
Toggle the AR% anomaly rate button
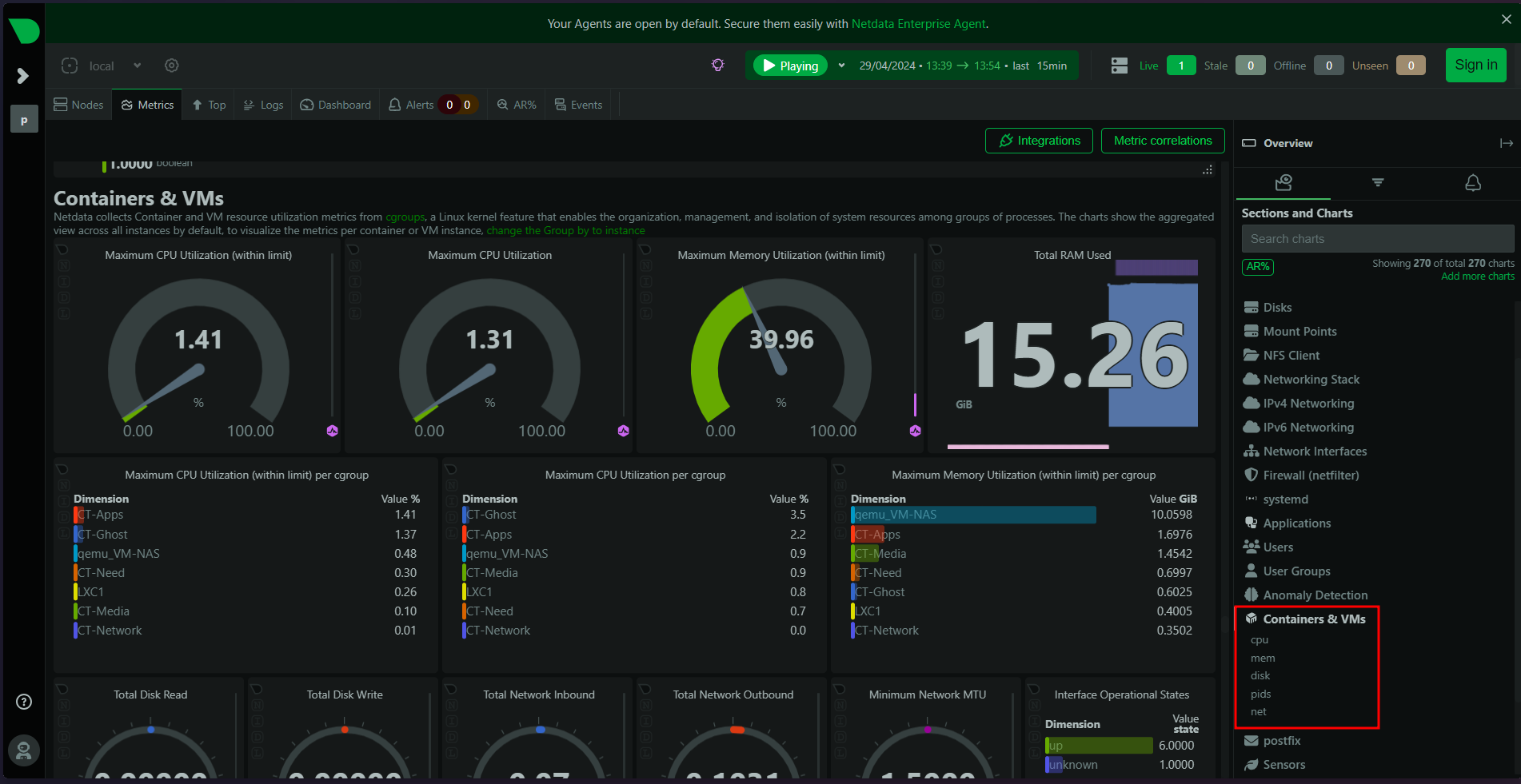tap(1258, 267)
